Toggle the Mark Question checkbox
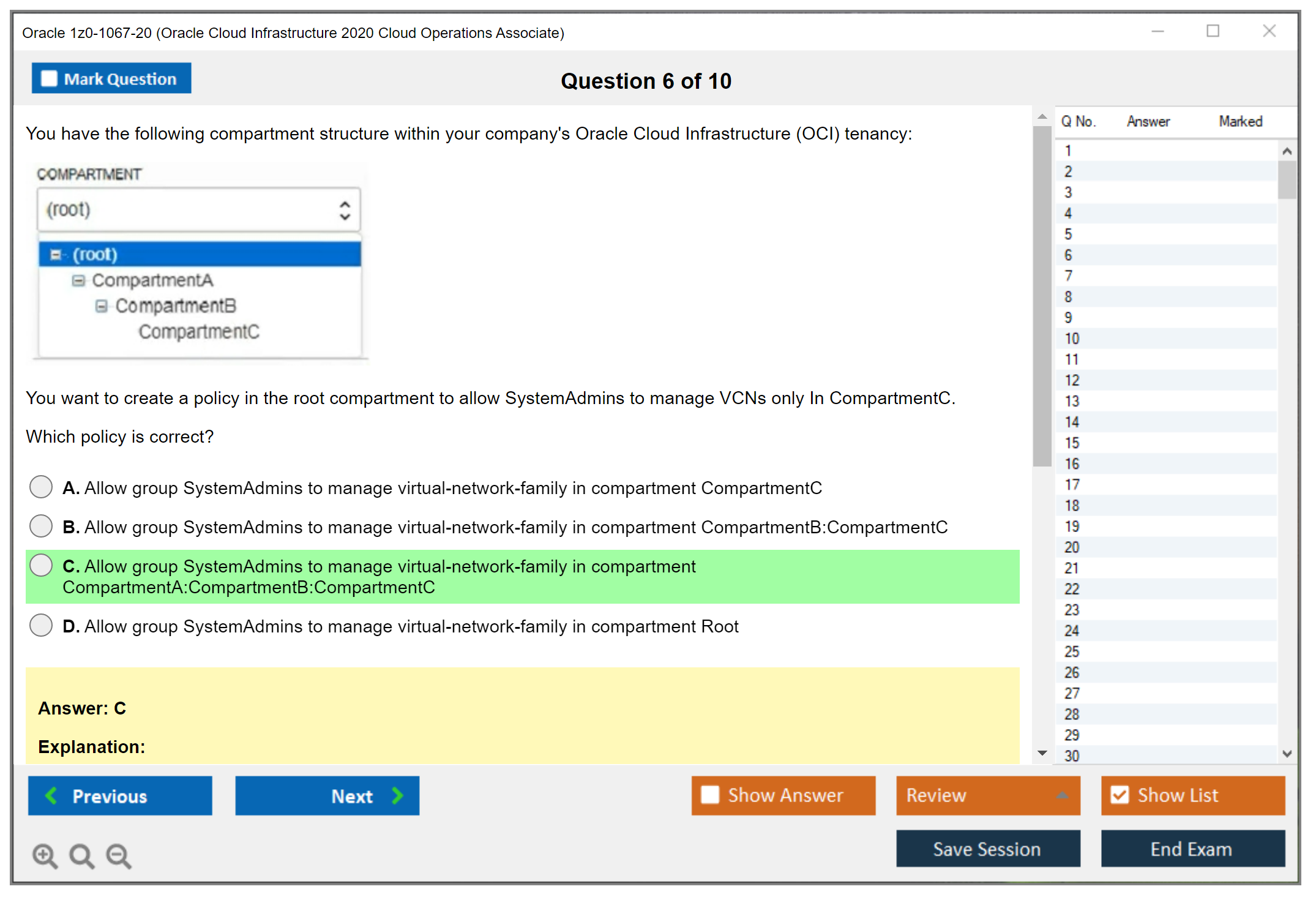 click(49, 79)
